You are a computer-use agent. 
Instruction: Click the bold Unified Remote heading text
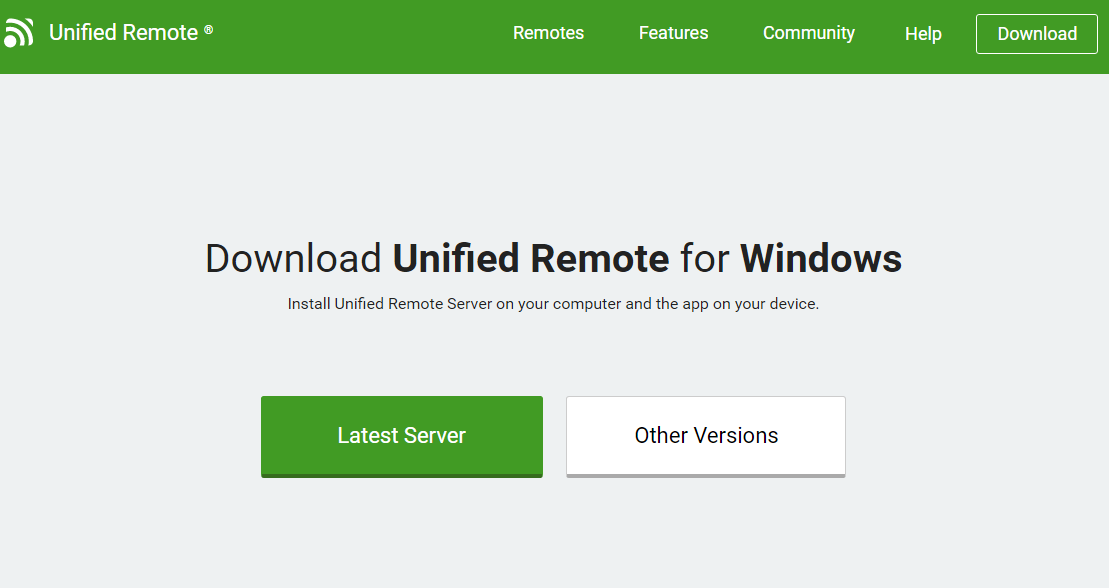tap(530, 258)
